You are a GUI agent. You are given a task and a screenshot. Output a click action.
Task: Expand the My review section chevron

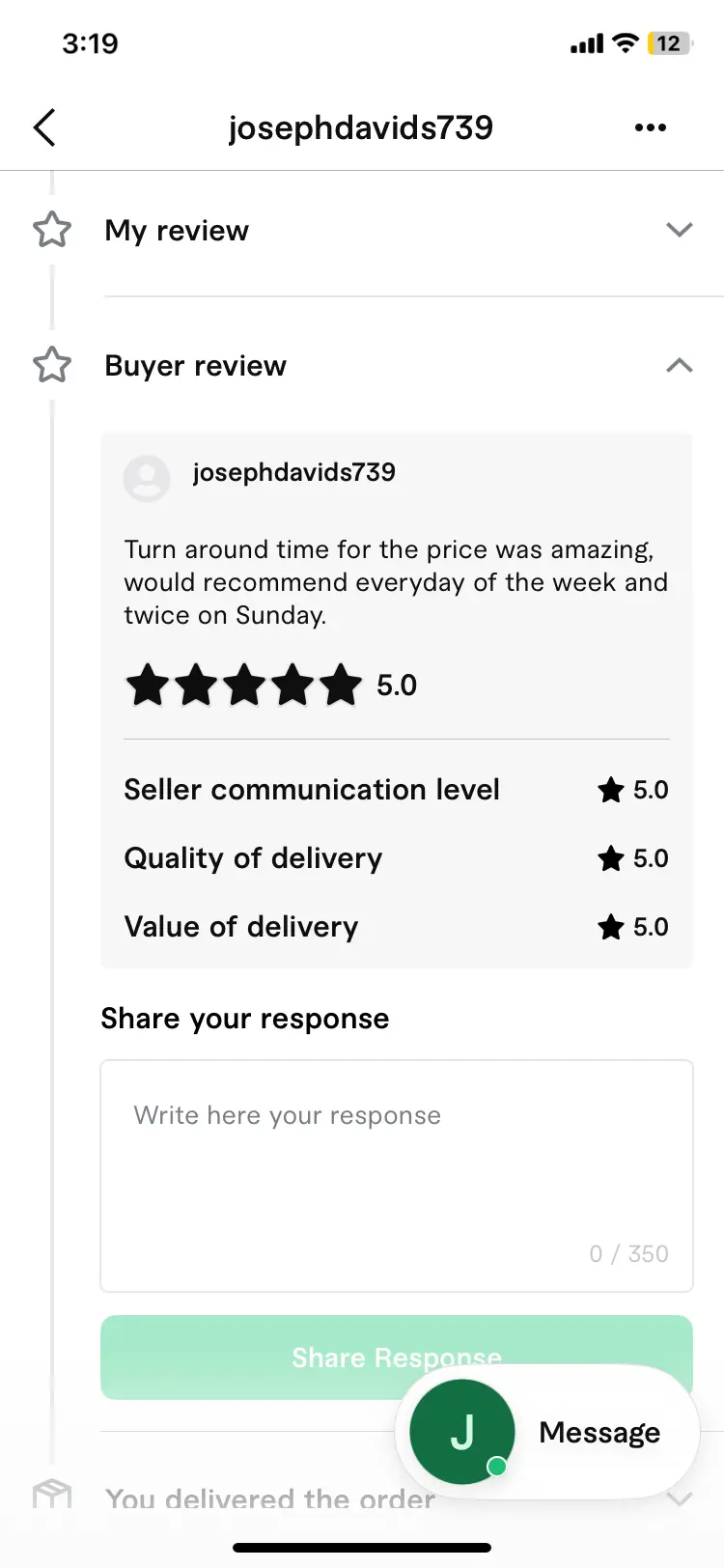(680, 230)
